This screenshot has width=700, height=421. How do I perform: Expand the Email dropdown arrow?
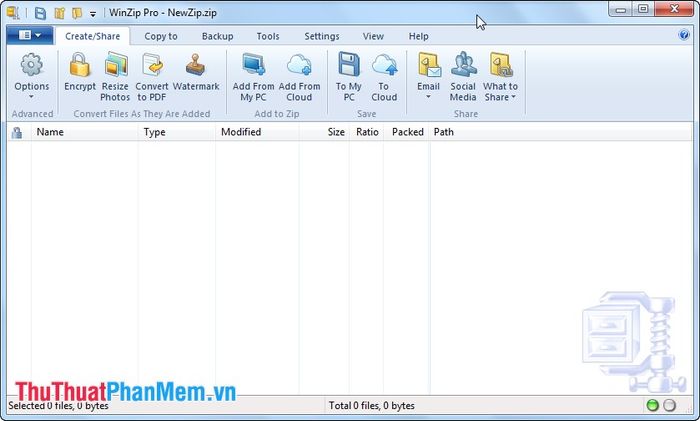coord(428,97)
